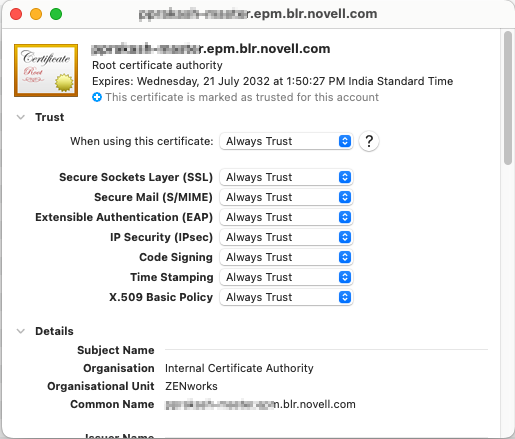Minimize the window with the yellow button
515x439 pixels.
click(x=36, y=14)
